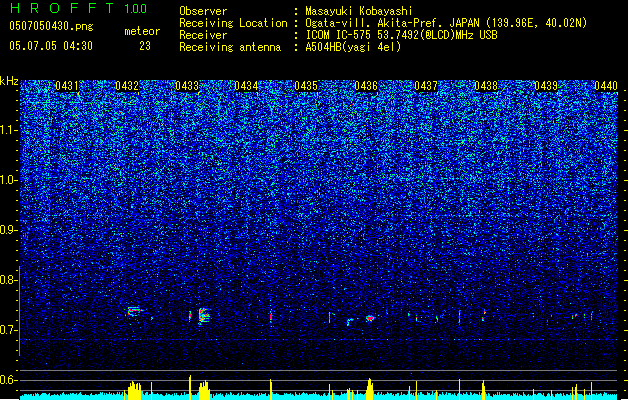Click the 0433 time marker
The width and height of the screenshot is (629, 400).
(x=187, y=86)
